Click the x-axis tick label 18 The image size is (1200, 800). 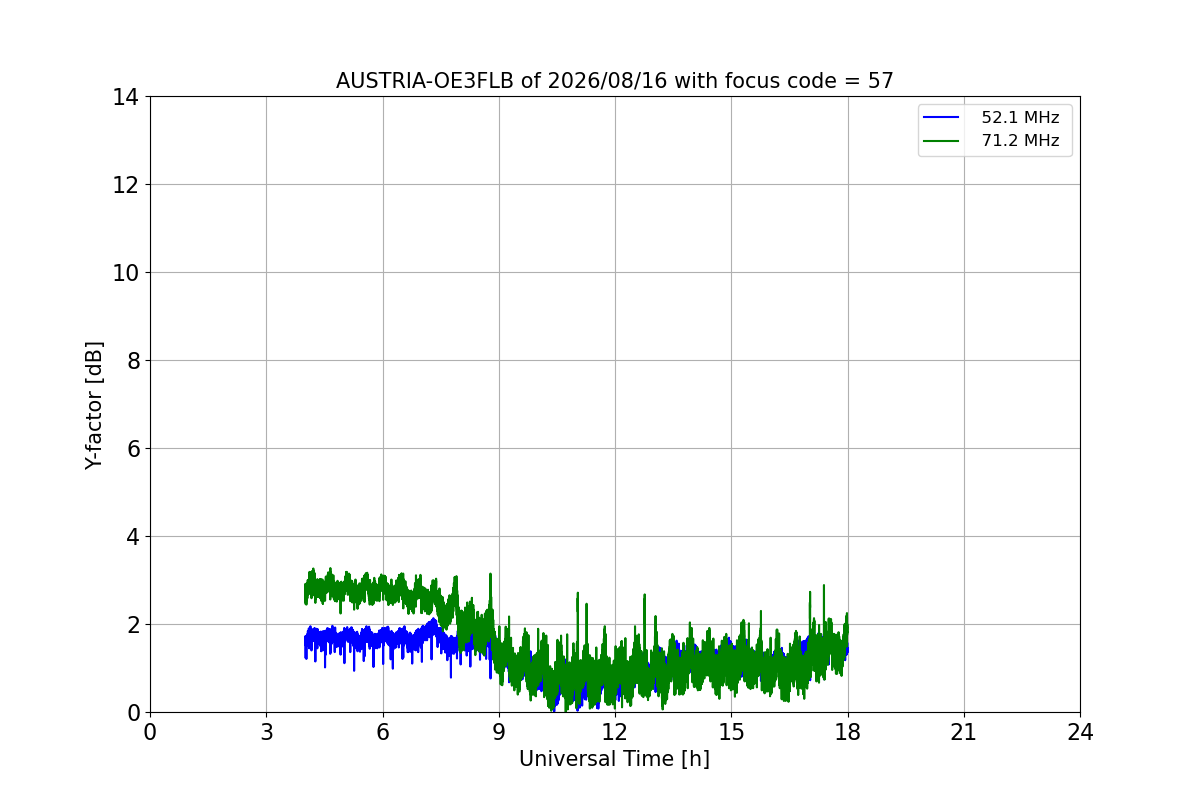click(x=848, y=732)
